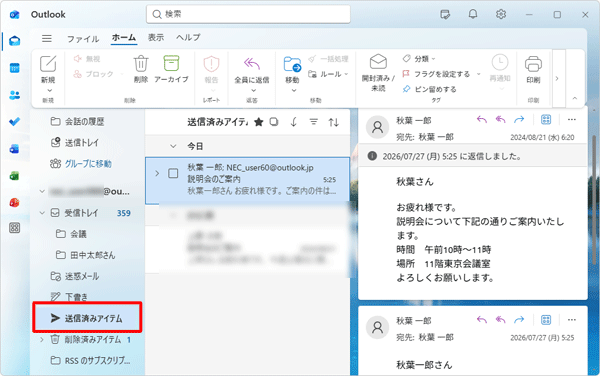Collapse the ribbon with up chevron
This screenshot has height=376, width=600.
(x=575, y=98)
